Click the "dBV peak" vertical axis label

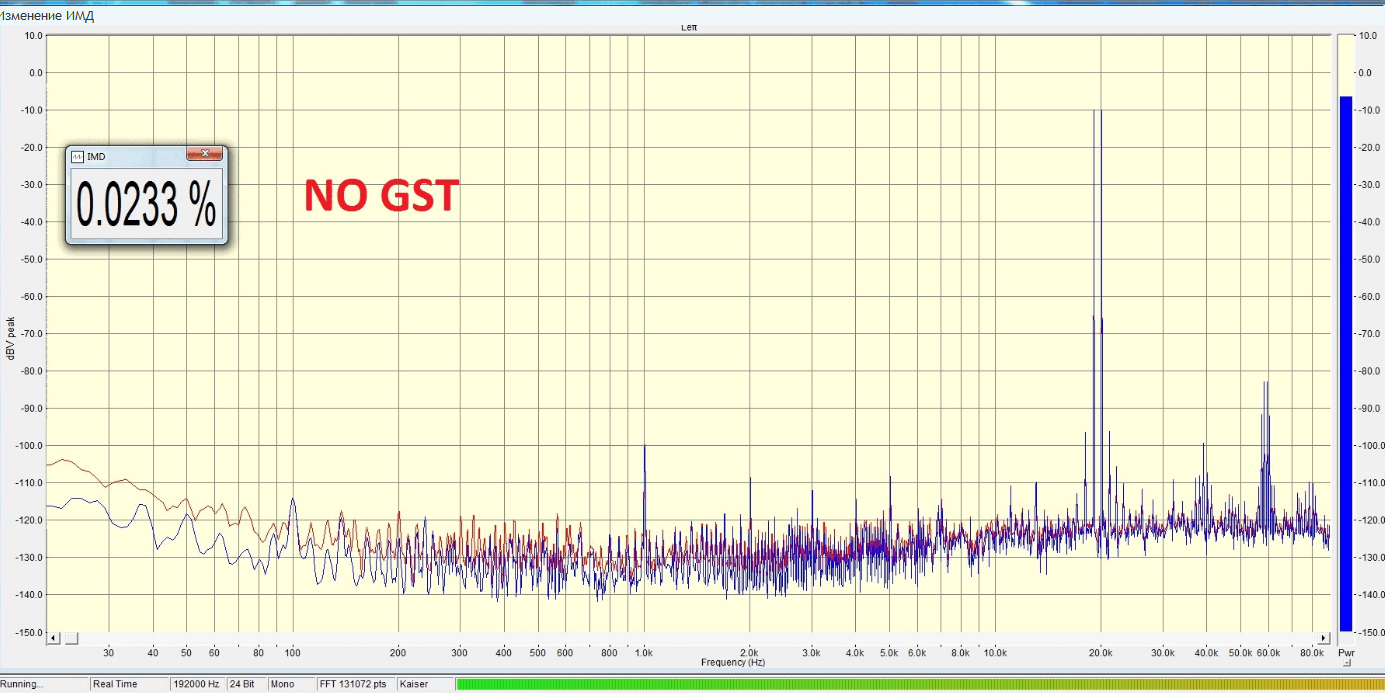[11, 338]
